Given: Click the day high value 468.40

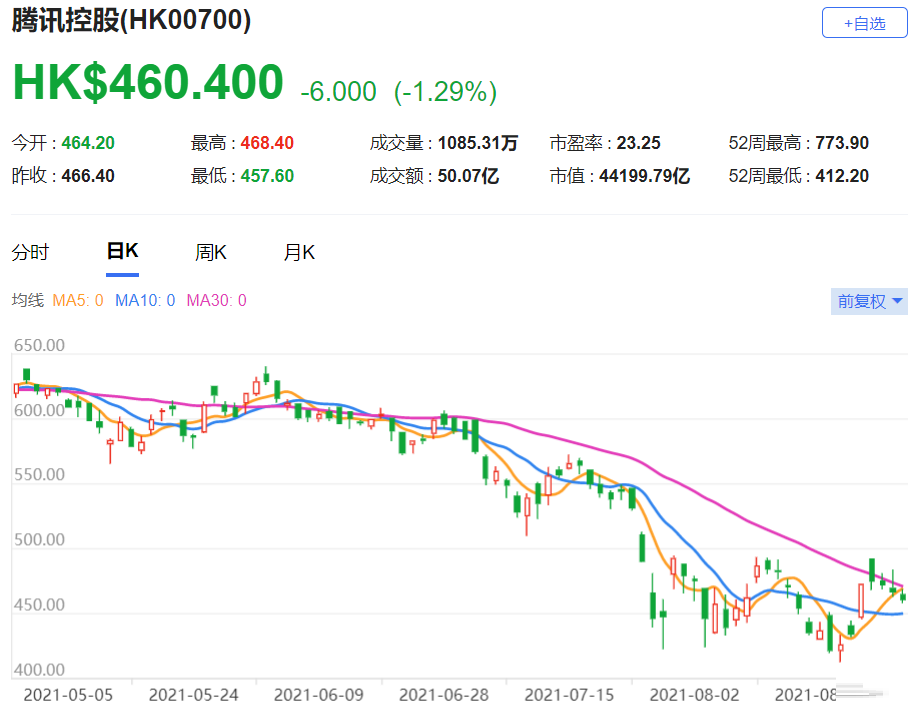Looking at the screenshot, I should click(267, 143).
